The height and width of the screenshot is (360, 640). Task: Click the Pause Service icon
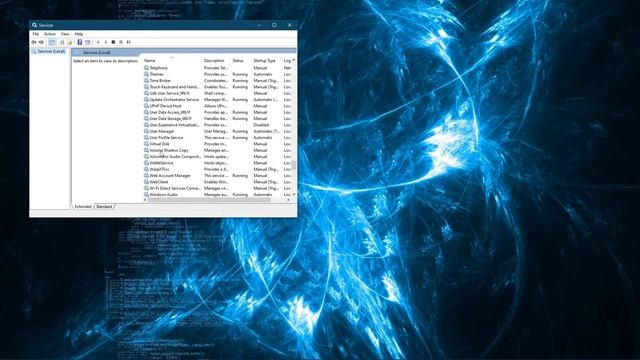[121, 42]
